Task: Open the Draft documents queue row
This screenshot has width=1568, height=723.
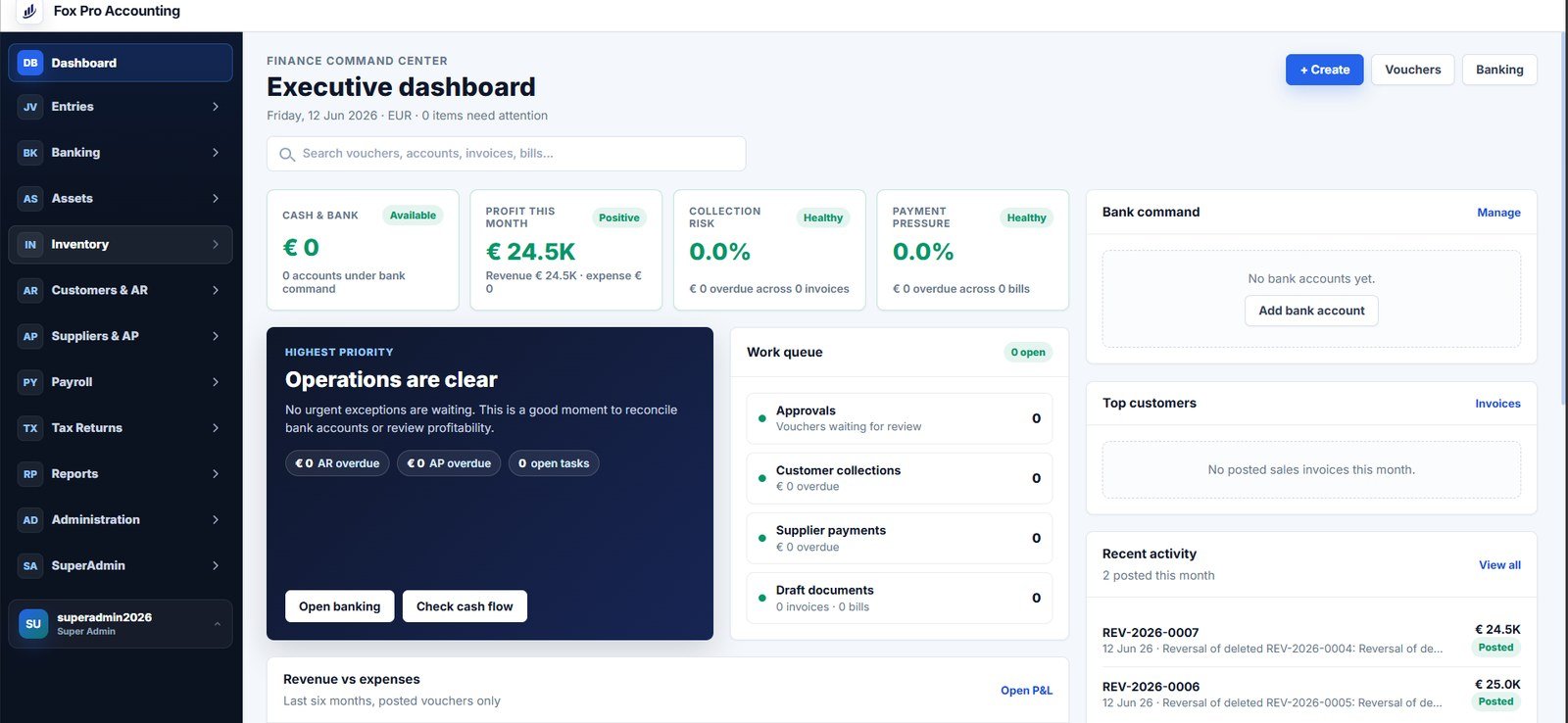Action: [900, 598]
